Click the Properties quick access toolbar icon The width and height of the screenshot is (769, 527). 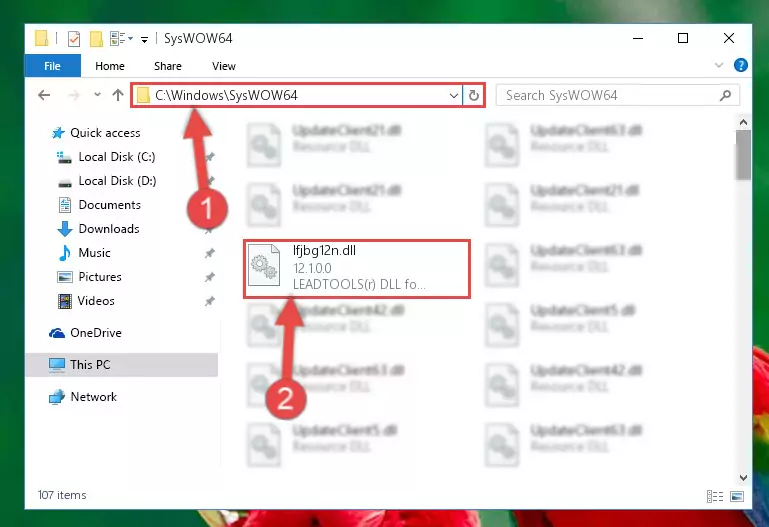coord(74,38)
